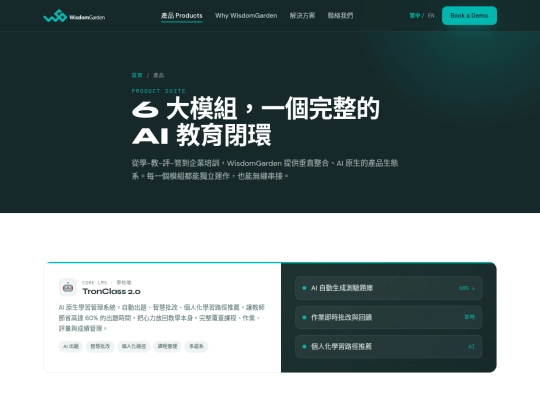Click the WisdomGarden logo in the header

(74, 16)
